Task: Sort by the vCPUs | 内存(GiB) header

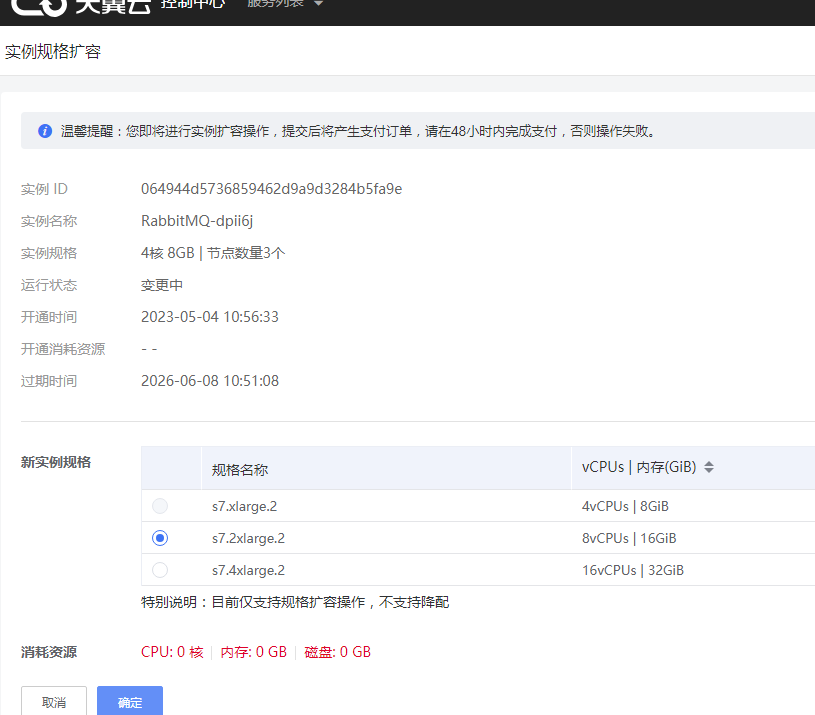Action: 640,468
